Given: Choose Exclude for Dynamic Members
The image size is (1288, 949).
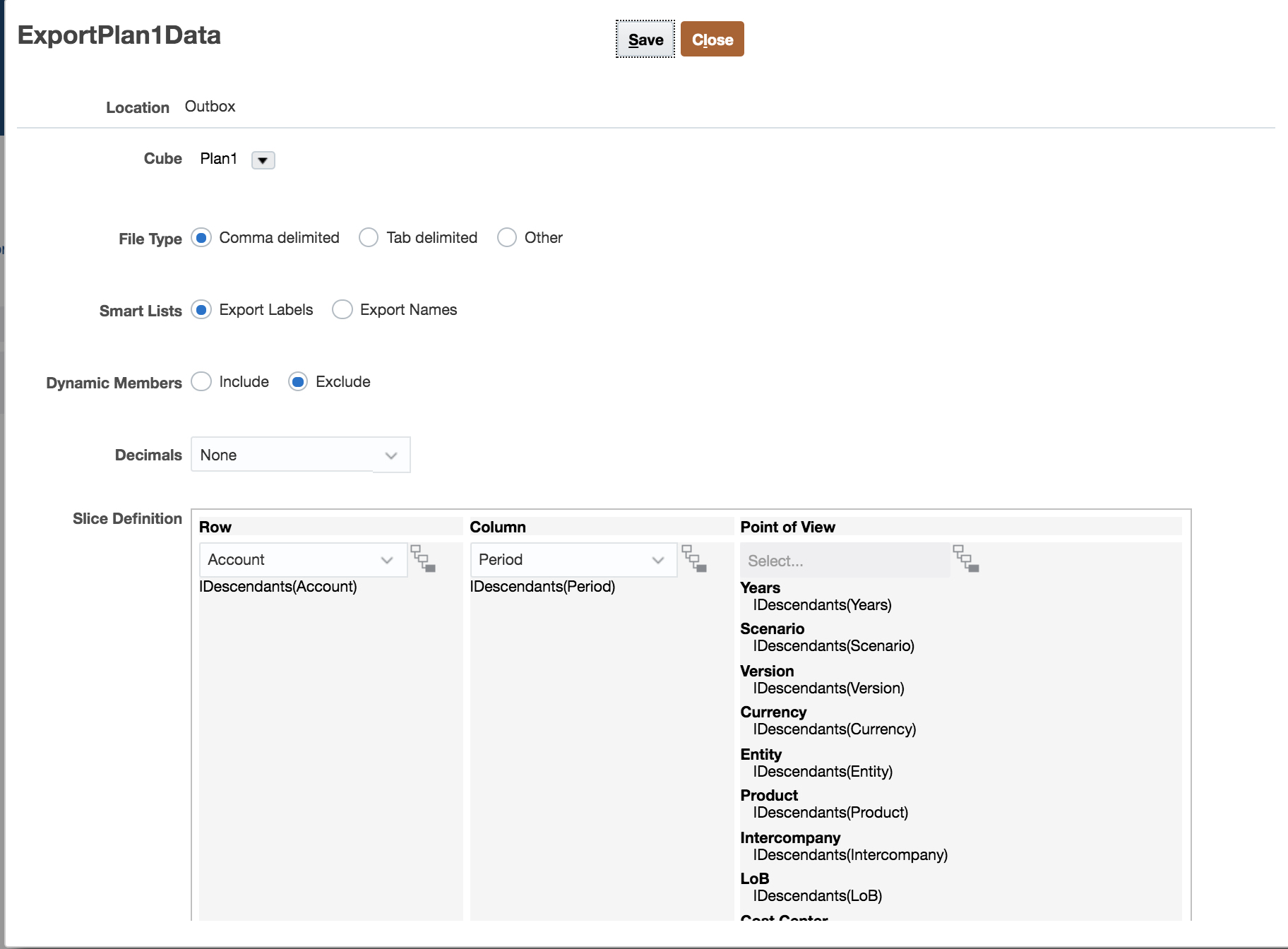Looking at the screenshot, I should click(298, 382).
